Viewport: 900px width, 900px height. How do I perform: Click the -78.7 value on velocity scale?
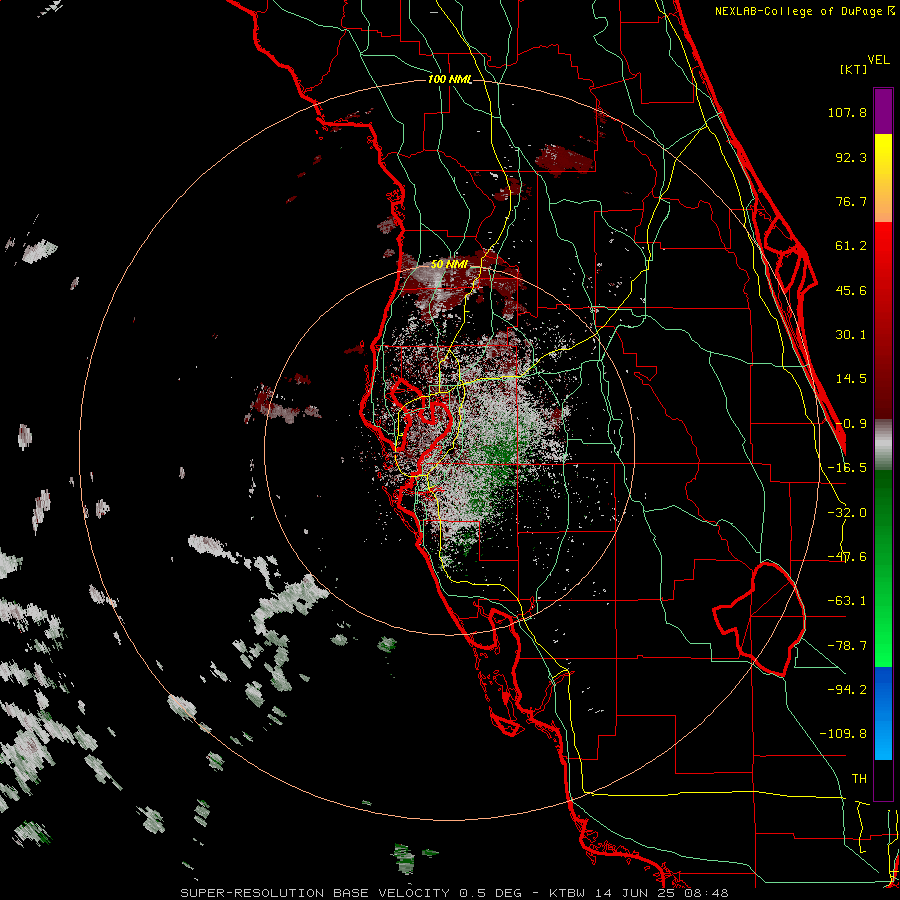click(847, 646)
